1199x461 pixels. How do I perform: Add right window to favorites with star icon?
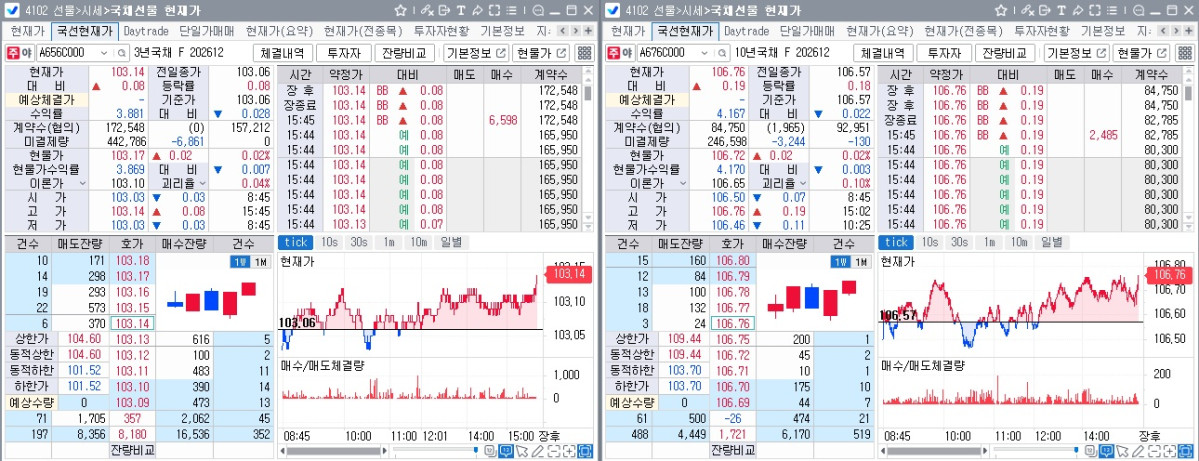click(1001, 11)
